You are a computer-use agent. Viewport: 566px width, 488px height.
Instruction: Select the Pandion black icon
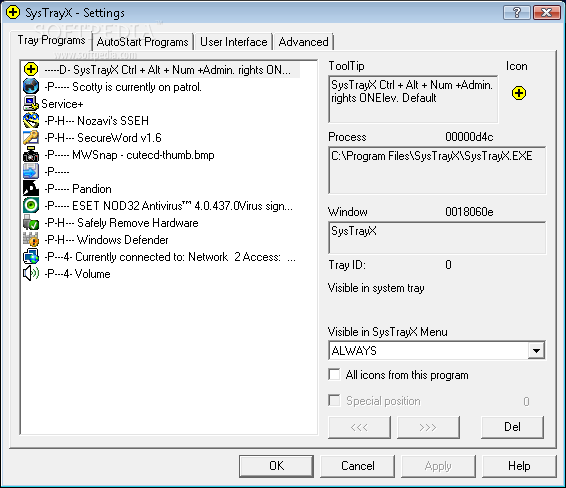click(x=31, y=188)
